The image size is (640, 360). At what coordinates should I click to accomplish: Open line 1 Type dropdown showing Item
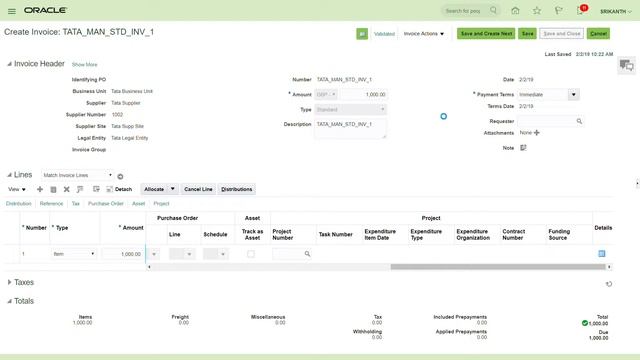[x=73, y=254]
